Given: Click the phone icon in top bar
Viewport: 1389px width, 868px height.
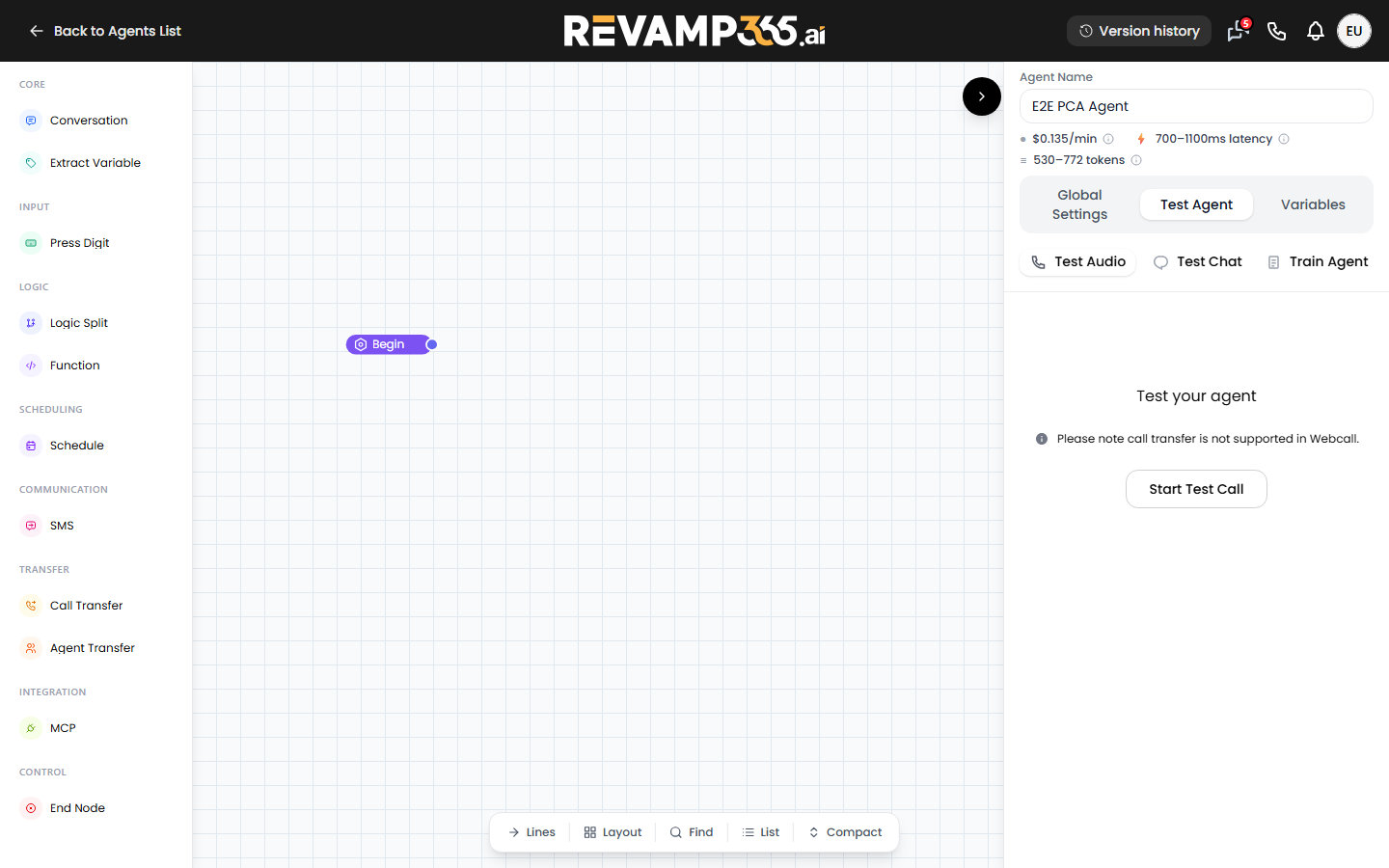Looking at the screenshot, I should [1277, 31].
